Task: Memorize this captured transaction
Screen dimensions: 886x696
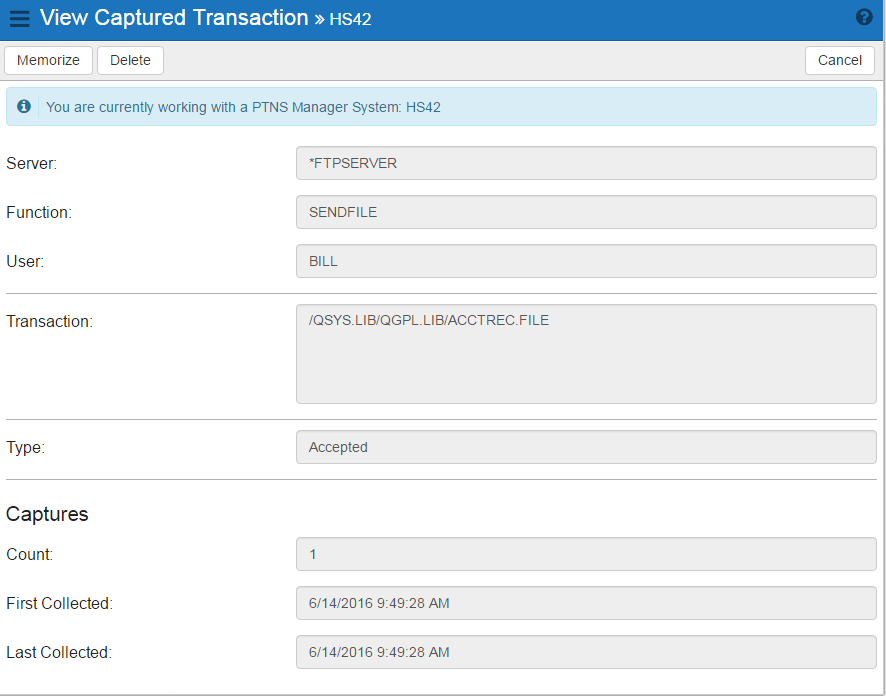Action: tap(49, 60)
